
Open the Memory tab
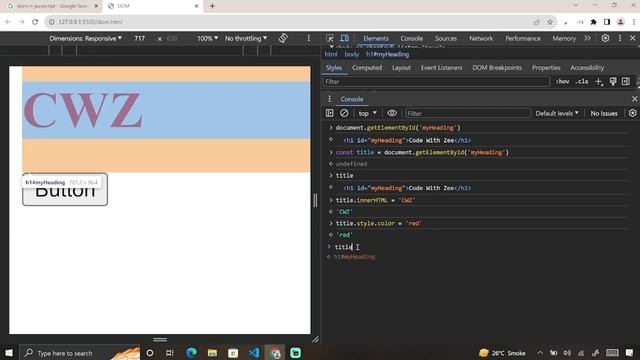pyautogui.click(x=564, y=38)
